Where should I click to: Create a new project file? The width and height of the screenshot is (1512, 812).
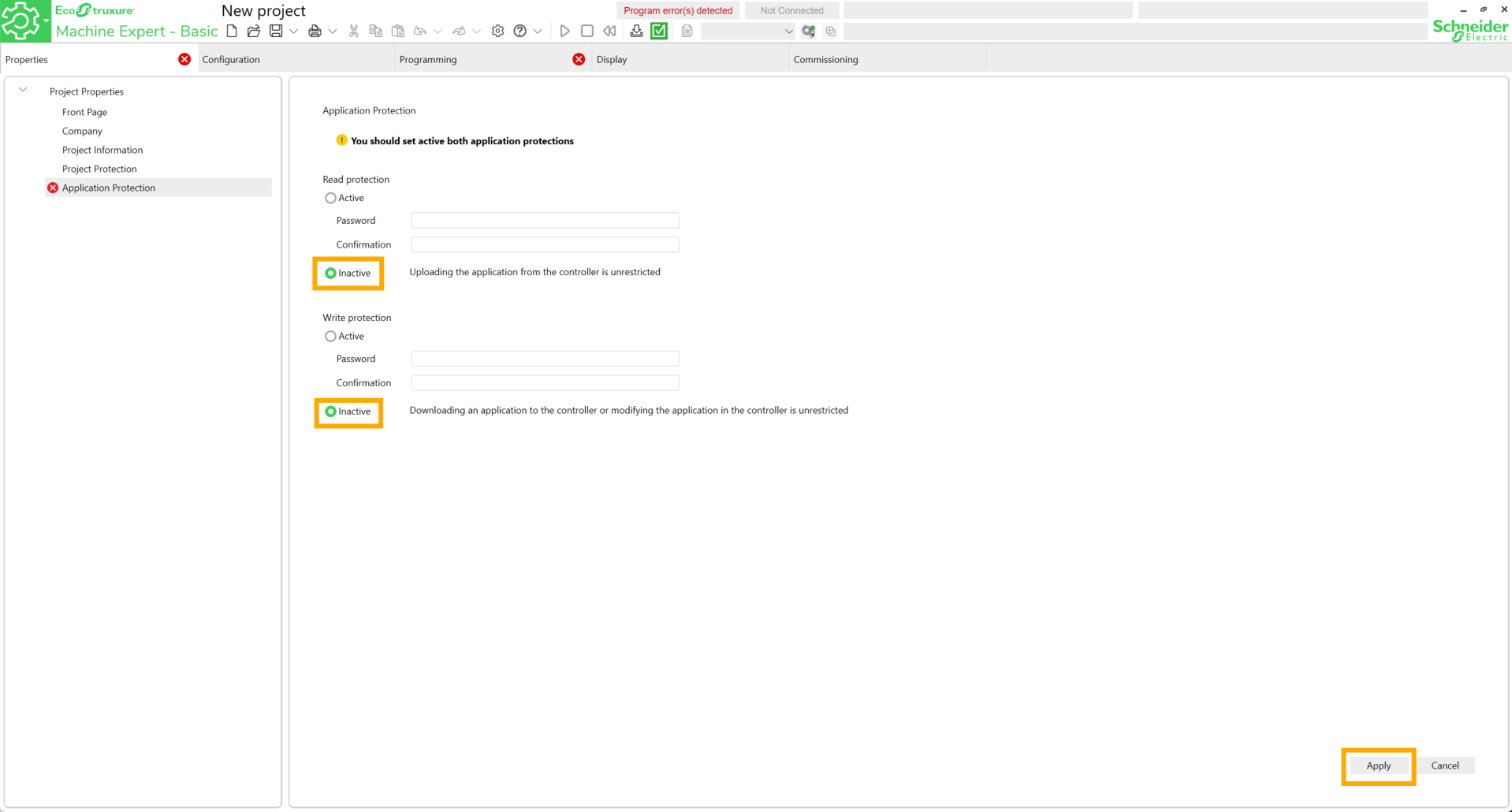point(232,31)
